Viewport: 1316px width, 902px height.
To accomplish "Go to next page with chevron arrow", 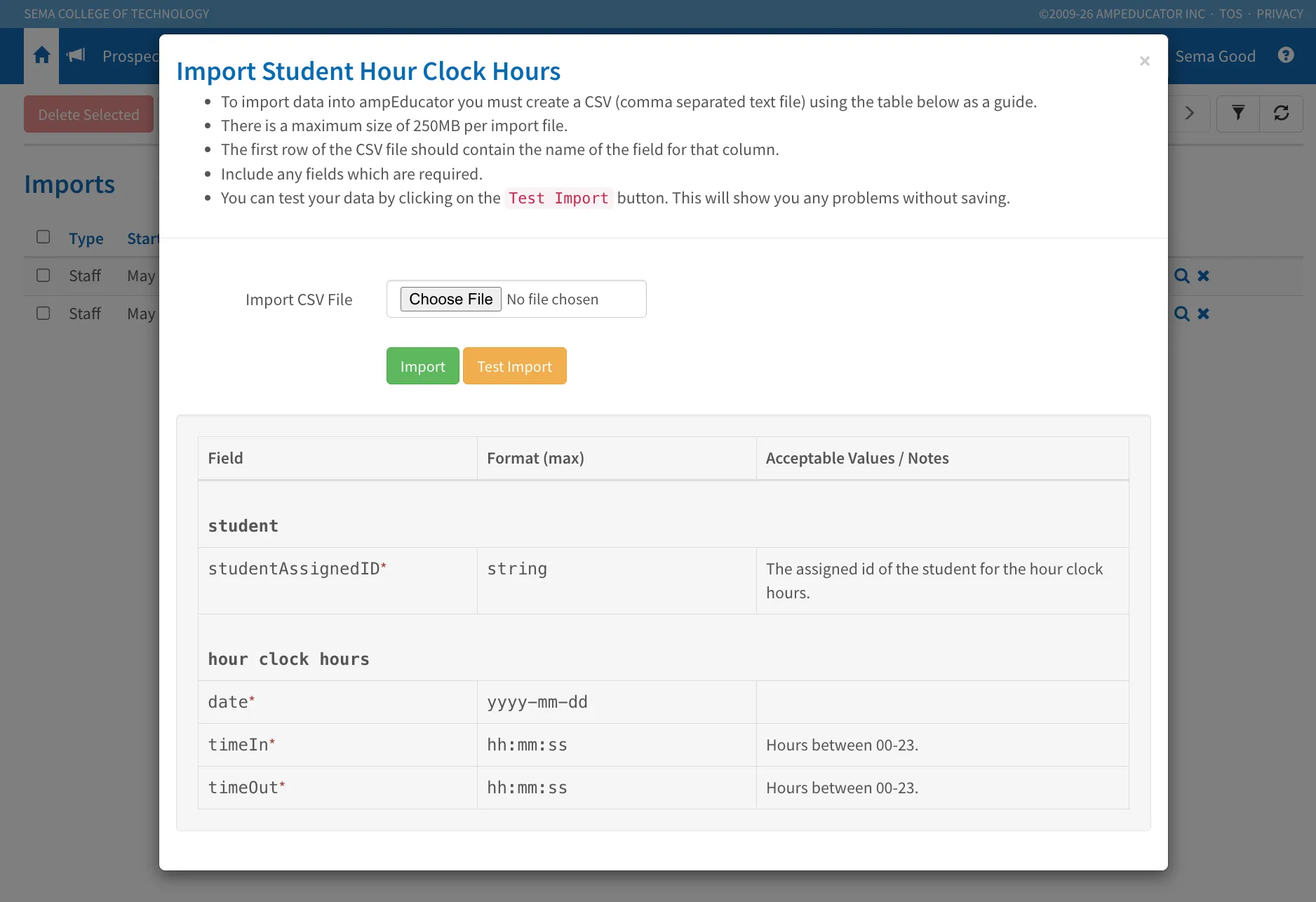I will point(1190,113).
